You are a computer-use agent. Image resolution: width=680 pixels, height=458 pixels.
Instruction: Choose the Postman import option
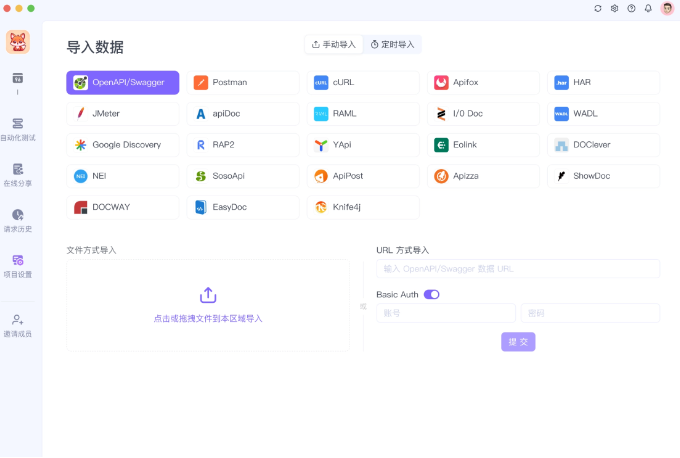243,82
